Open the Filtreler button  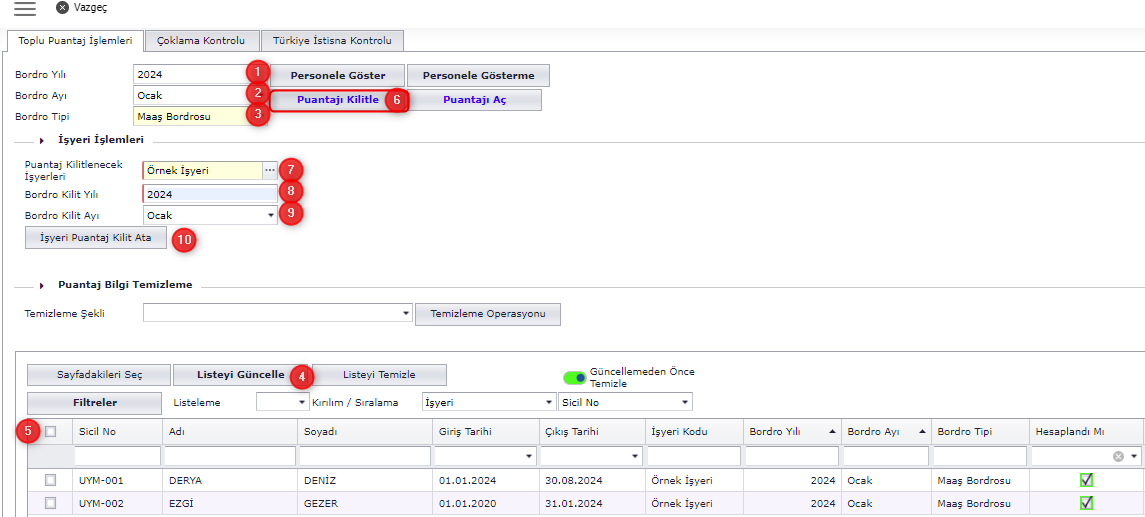click(95, 402)
